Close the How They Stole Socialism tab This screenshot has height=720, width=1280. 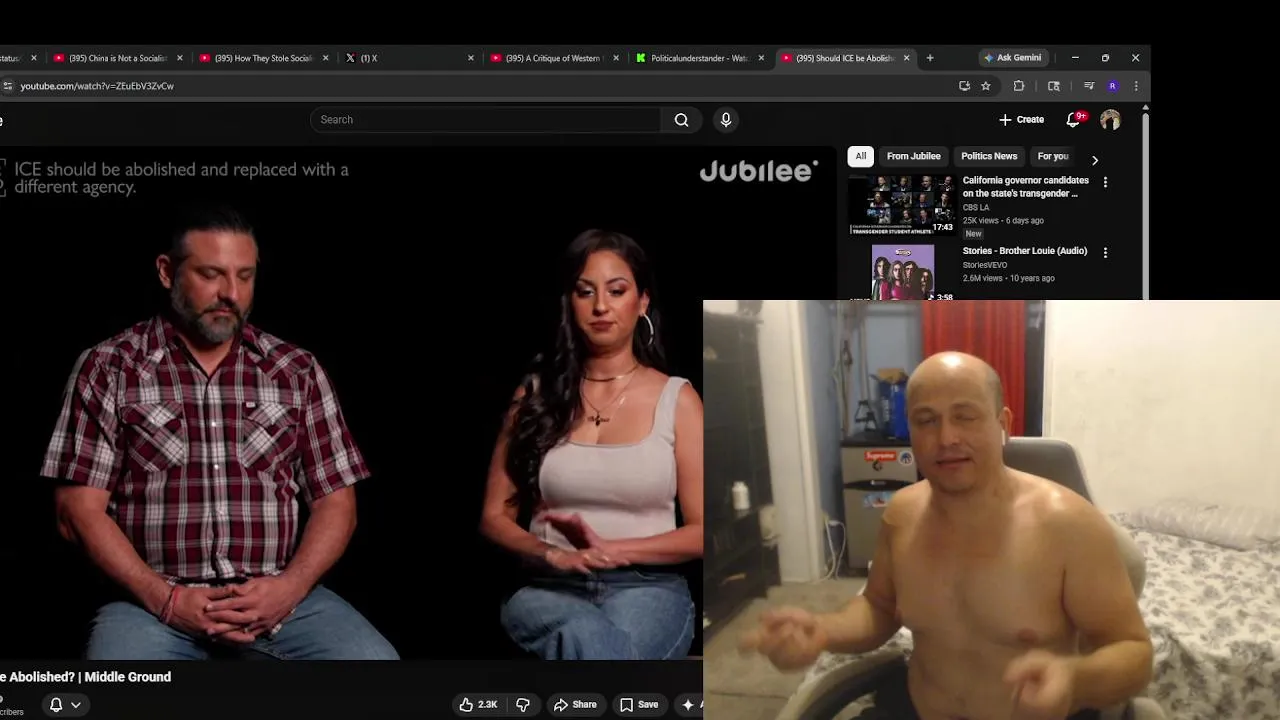pyautogui.click(x=325, y=58)
